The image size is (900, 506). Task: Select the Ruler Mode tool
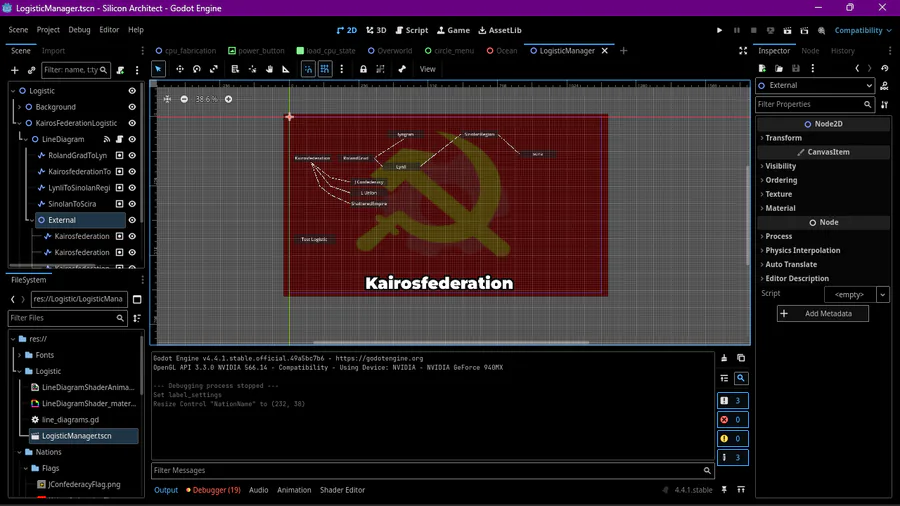pyautogui.click(x=286, y=69)
